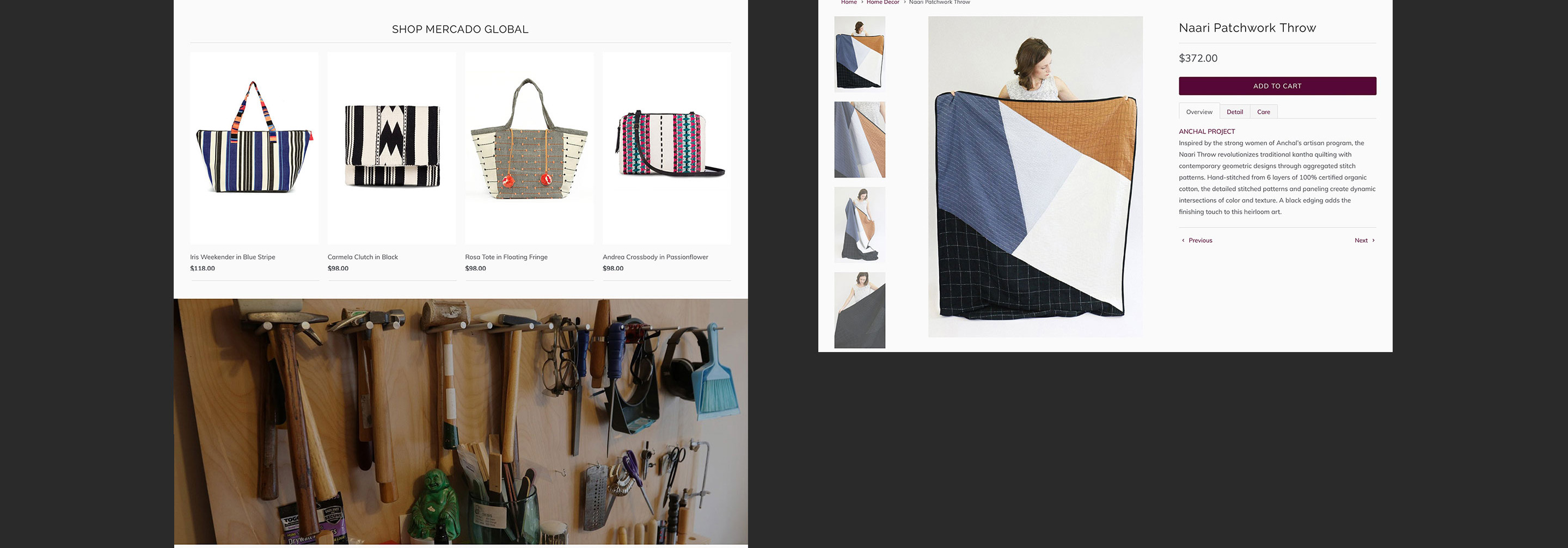The height and width of the screenshot is (548, 1568).
Task: Click 'Andrea Crossbody in Passionflower' title
Action: (x=656, y=257)
